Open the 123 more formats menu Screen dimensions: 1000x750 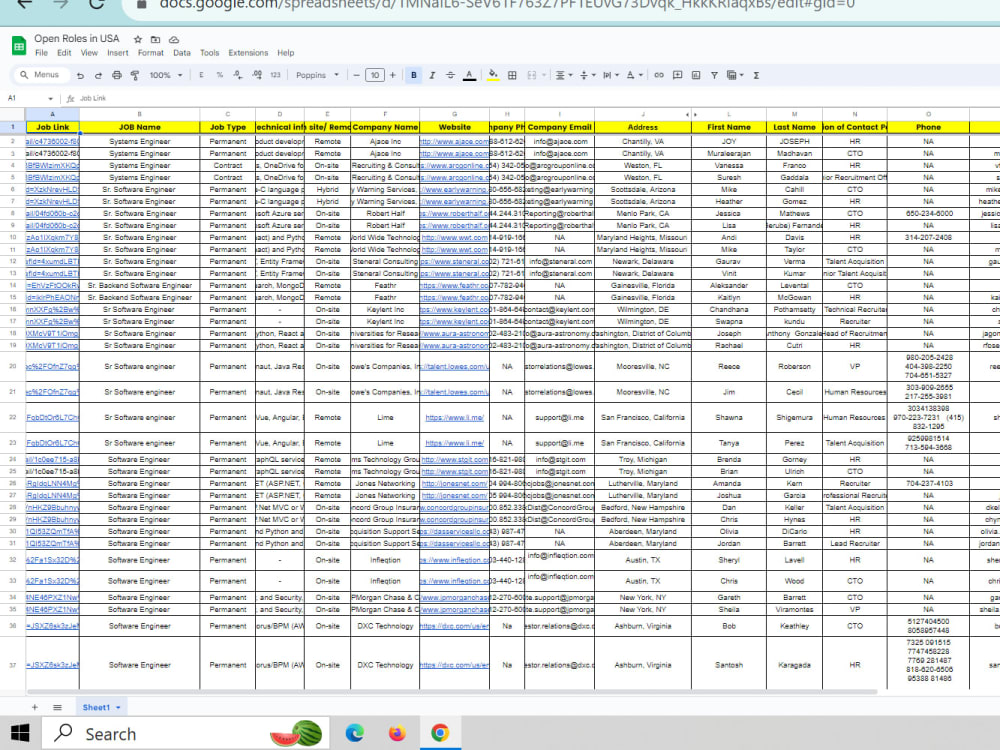click(276, 75)
